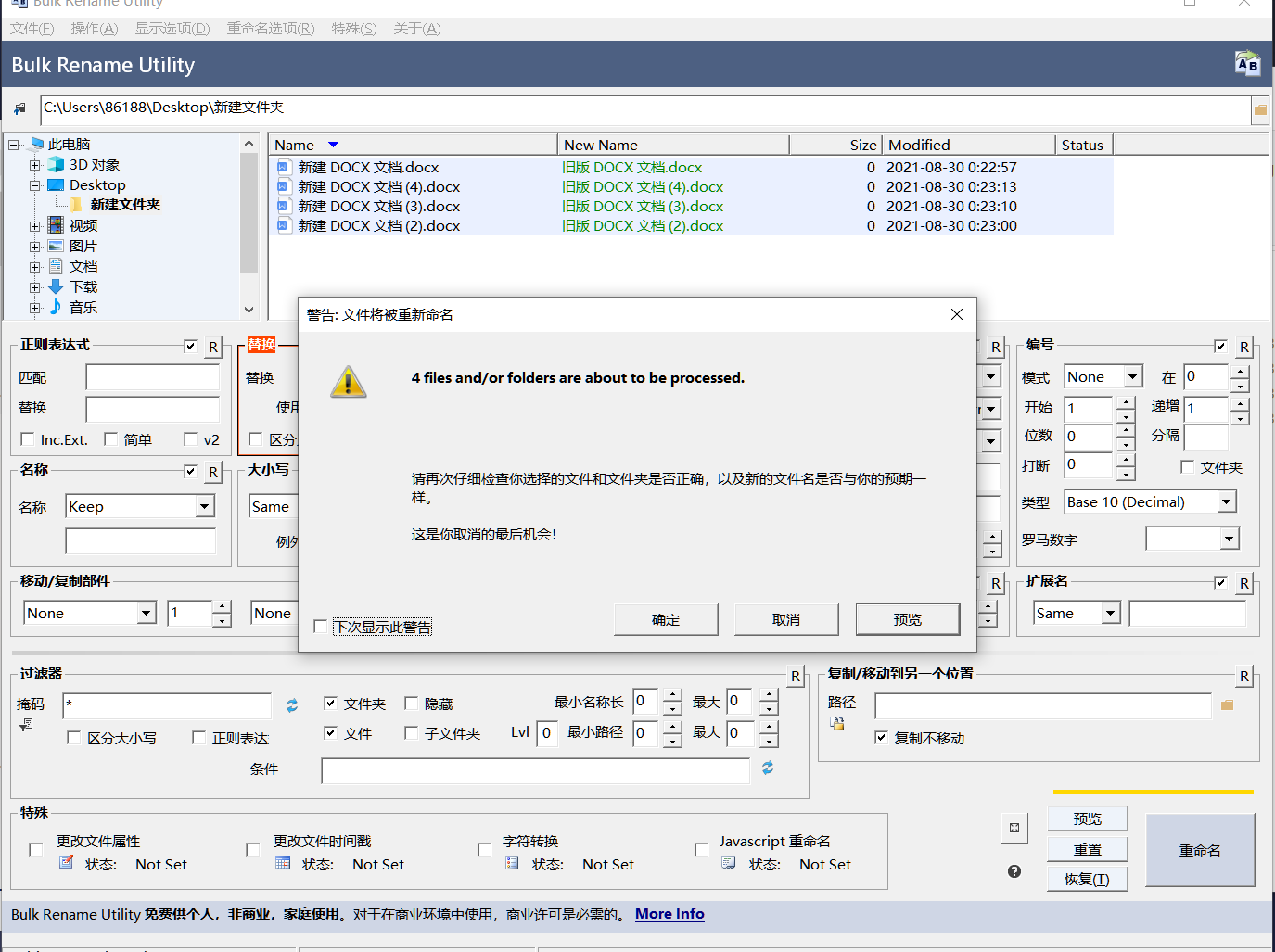Toggle the 复制不移动 checkbox

881,737
